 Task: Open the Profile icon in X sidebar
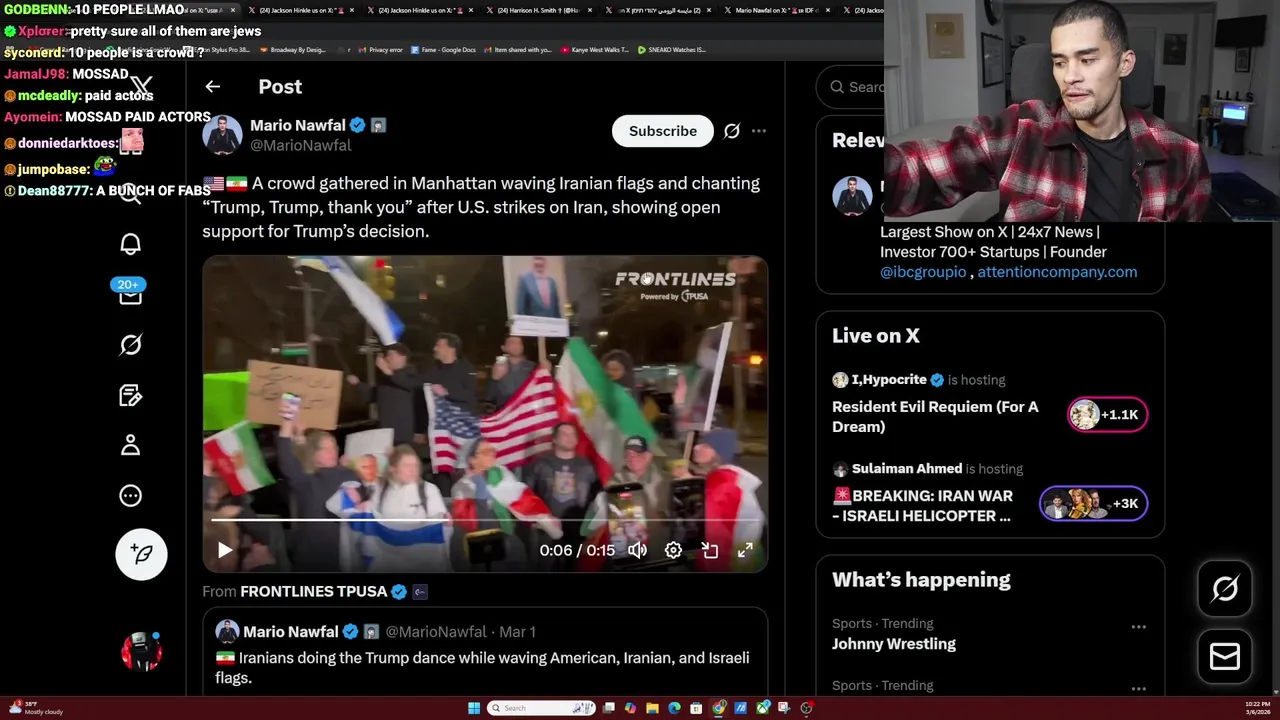pos(131,445)
